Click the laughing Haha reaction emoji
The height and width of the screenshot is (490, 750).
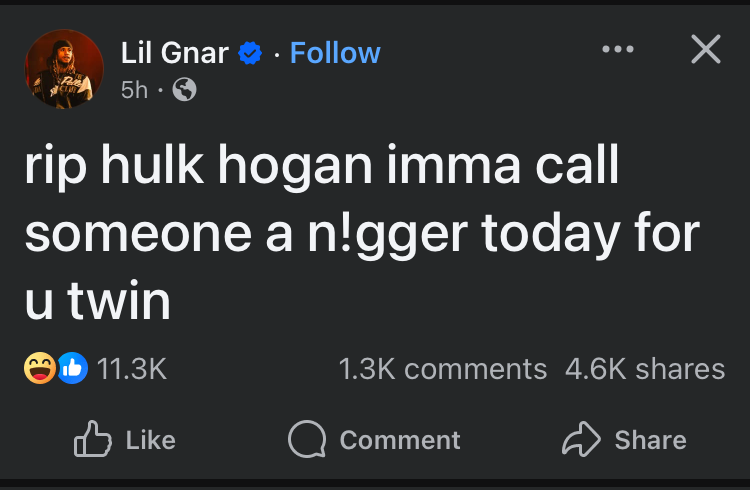point(40,369)
